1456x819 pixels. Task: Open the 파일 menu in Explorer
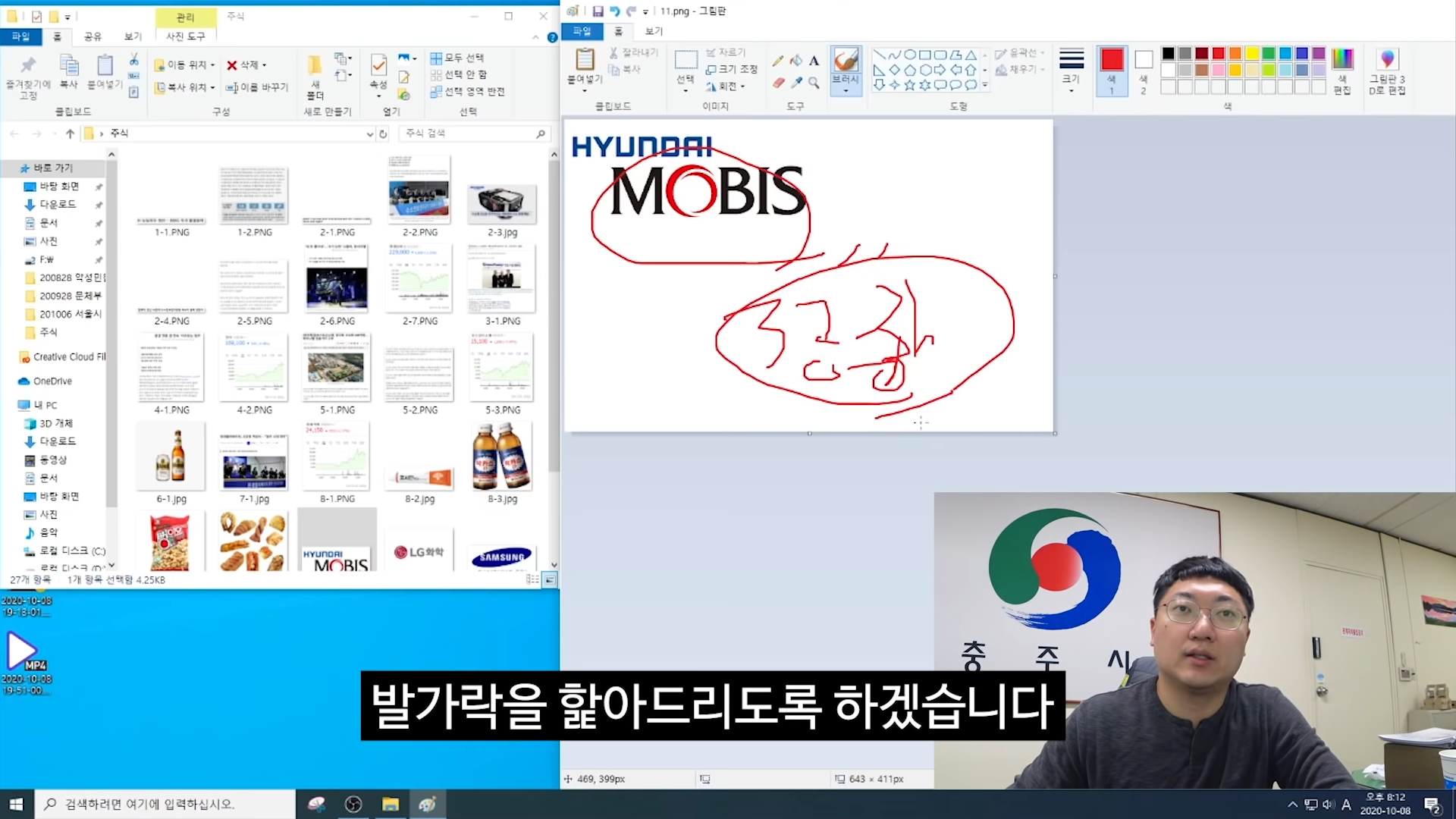tap(20, 36)
